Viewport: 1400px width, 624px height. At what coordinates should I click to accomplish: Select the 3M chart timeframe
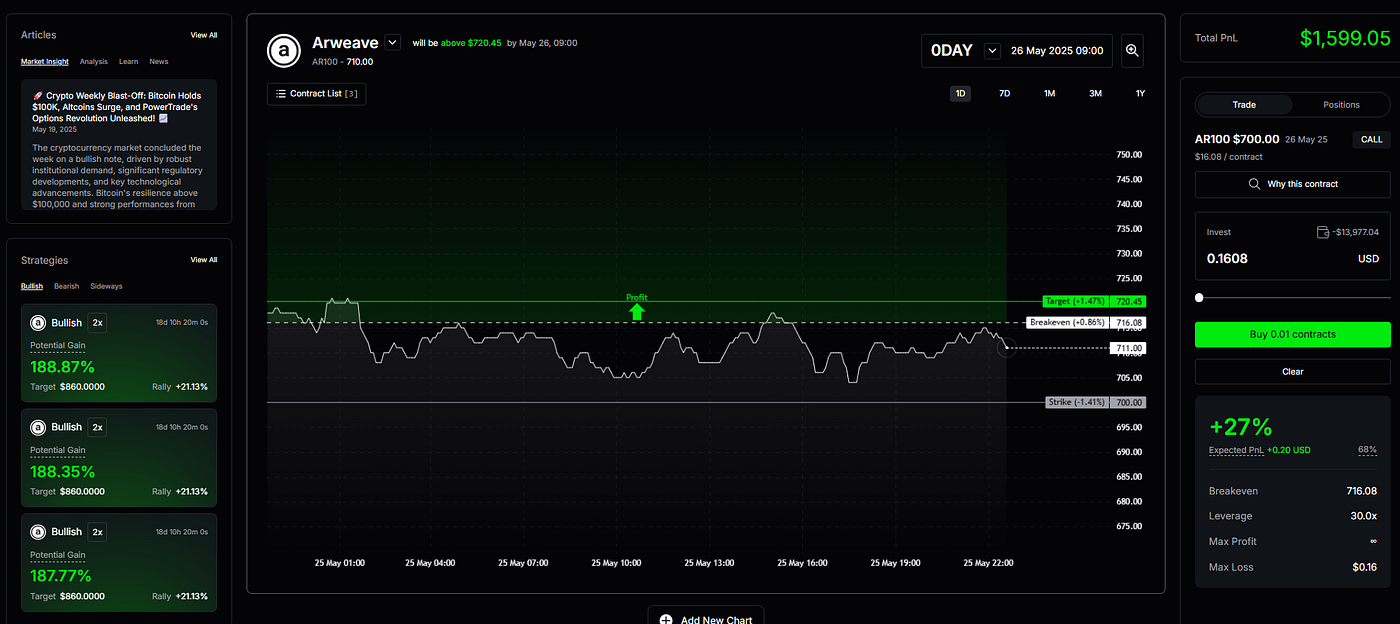coord(1095,93)
